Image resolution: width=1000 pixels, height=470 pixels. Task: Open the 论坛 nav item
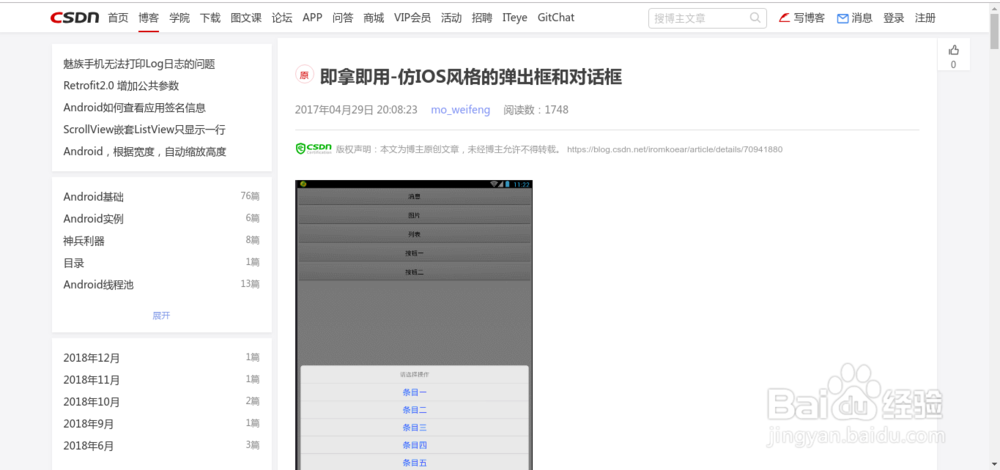click(282, 18)
